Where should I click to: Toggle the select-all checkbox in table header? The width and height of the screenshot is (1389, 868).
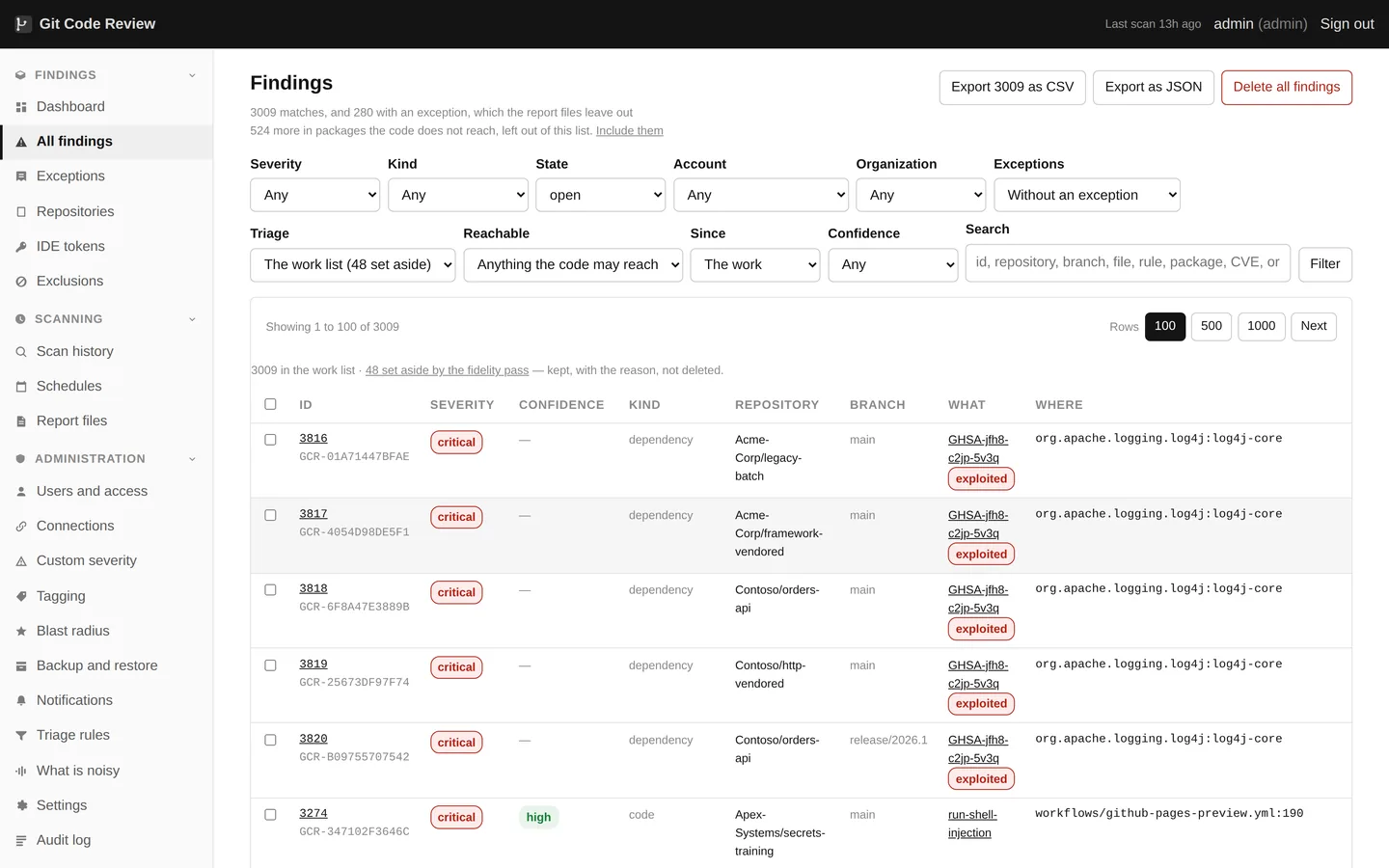(x=270, y=404)
